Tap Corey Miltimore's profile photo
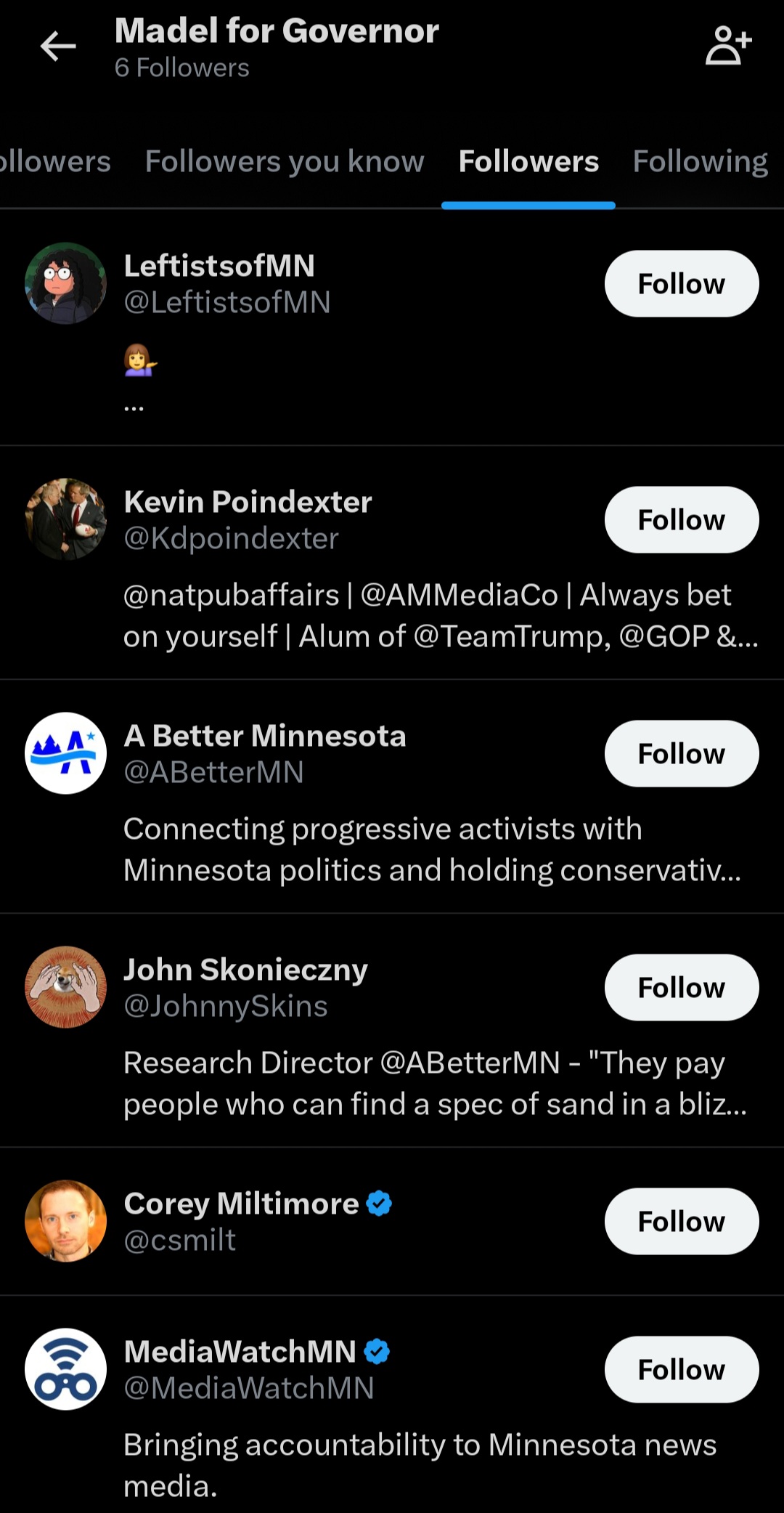This screenshot has width=784, height=1513. (x=66, y=1221)
